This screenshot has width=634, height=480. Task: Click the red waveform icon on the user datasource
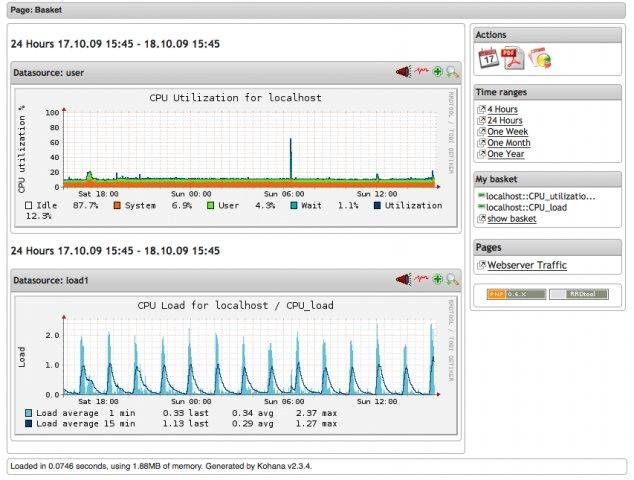point(422,72)
